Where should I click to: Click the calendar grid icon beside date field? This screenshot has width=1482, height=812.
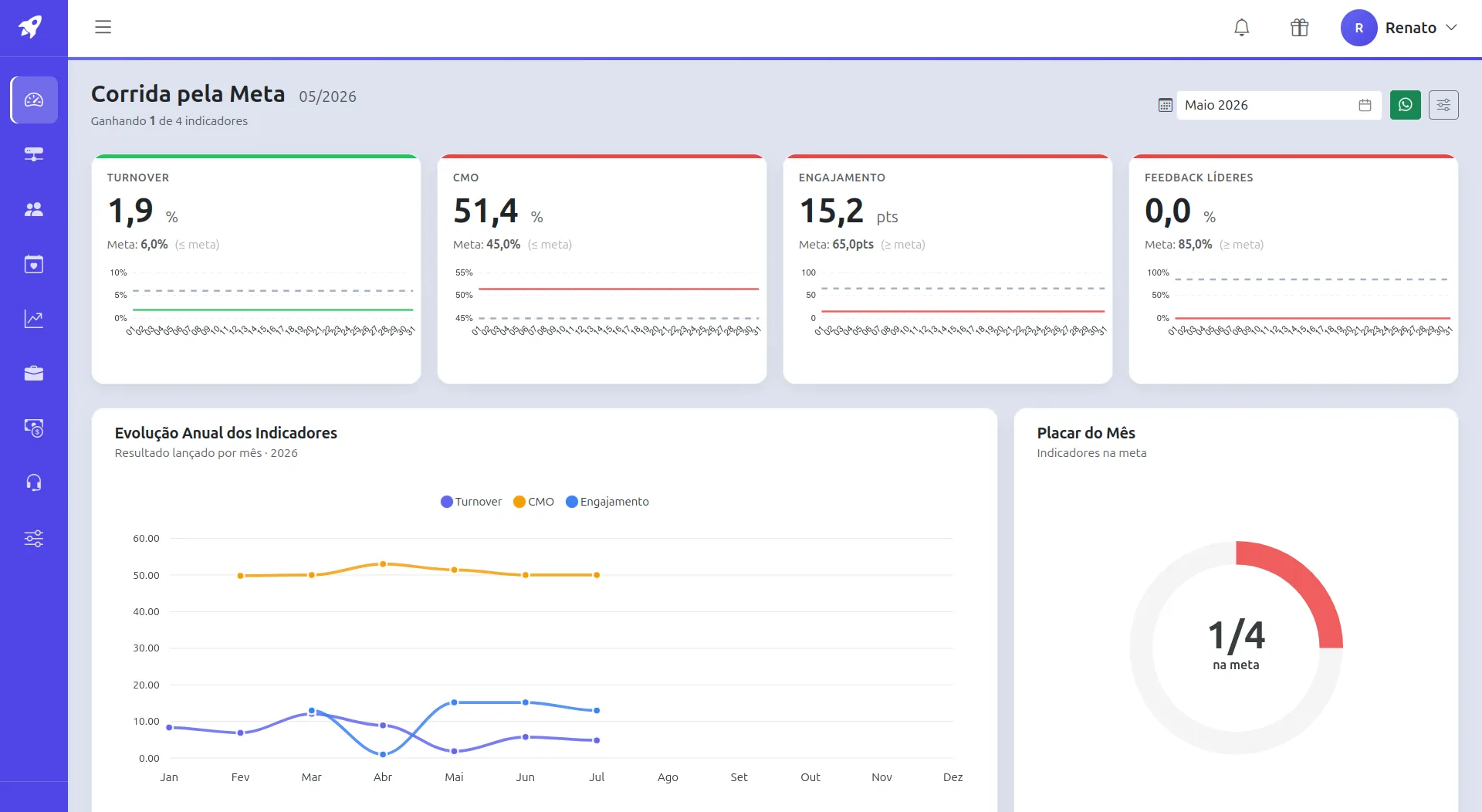pos(1166,105)
